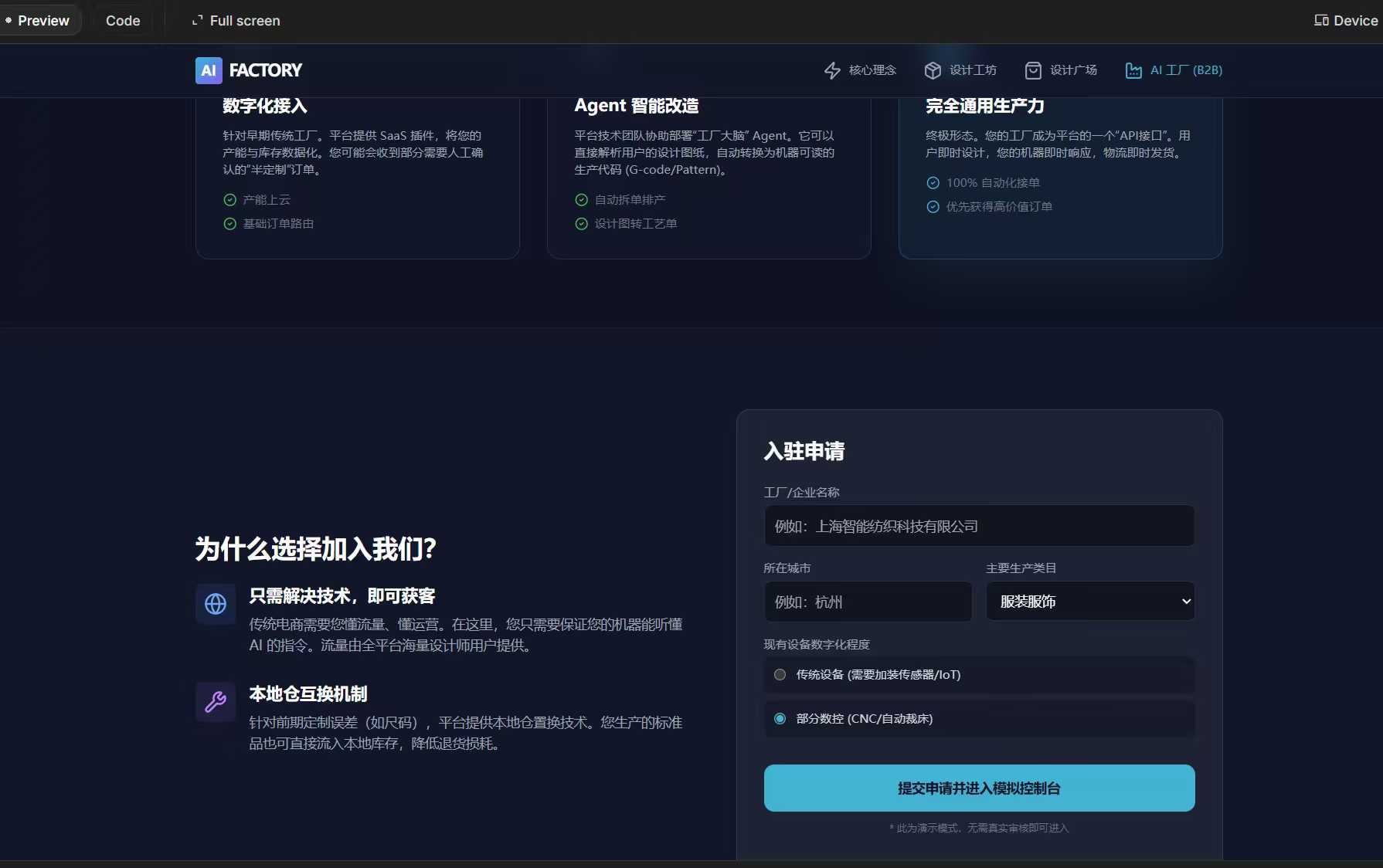Click the Device icon in top bar
The height and width of the screenshot is (868, 1383).
tap(1321, 21)
